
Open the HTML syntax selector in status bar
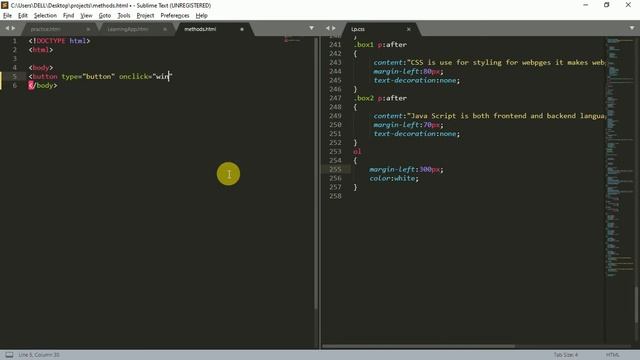pos(612,355)
